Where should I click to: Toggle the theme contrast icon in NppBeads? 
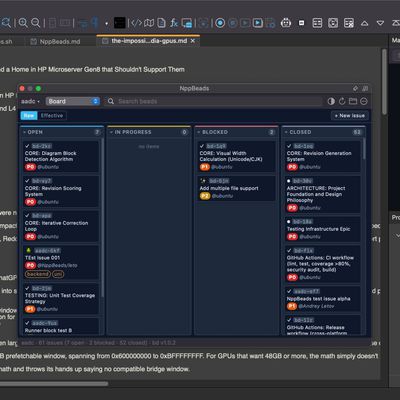pyautogui.click(x=331, y=101)
